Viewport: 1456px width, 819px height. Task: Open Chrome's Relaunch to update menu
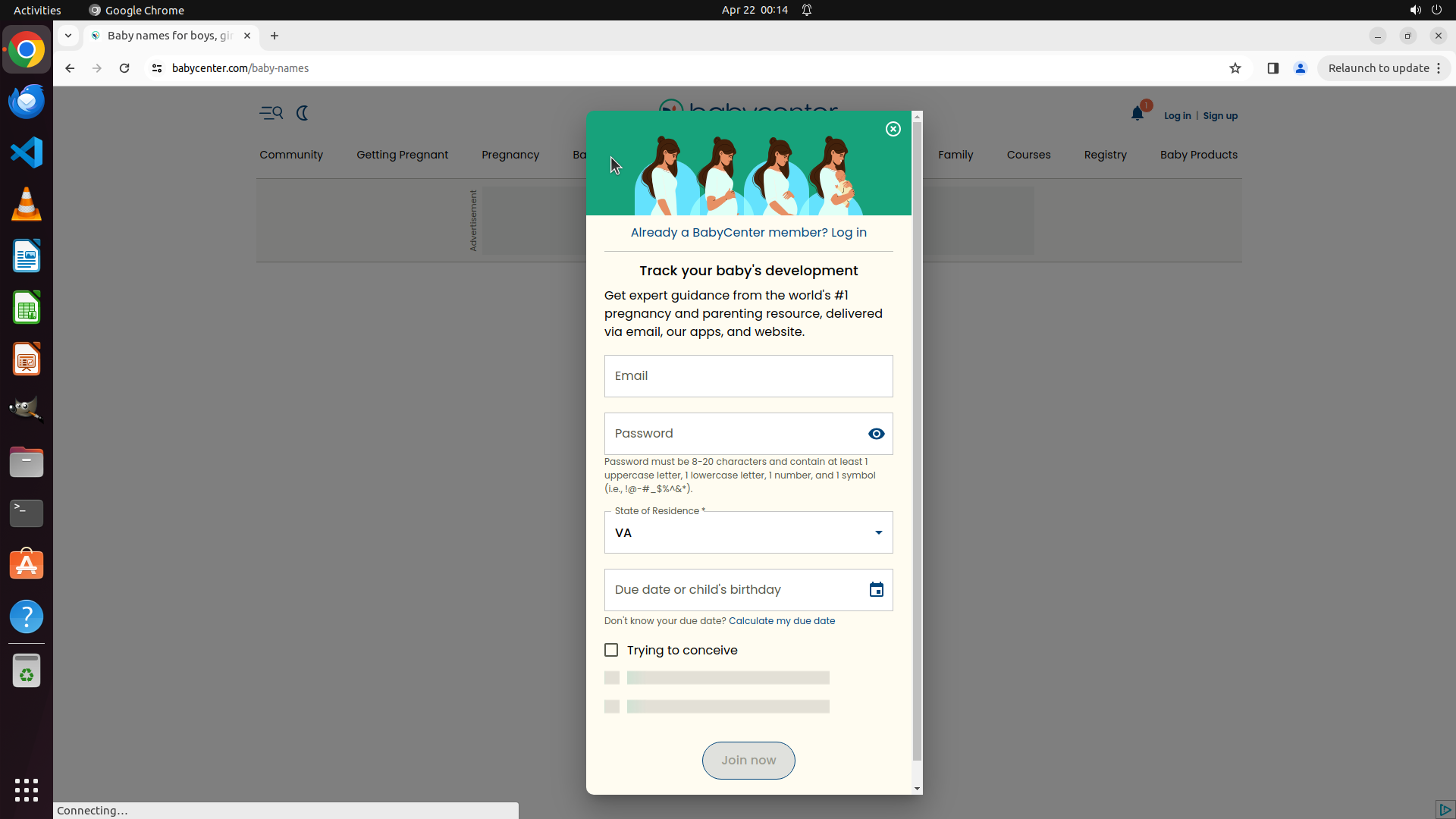[x=1384, y=68]
